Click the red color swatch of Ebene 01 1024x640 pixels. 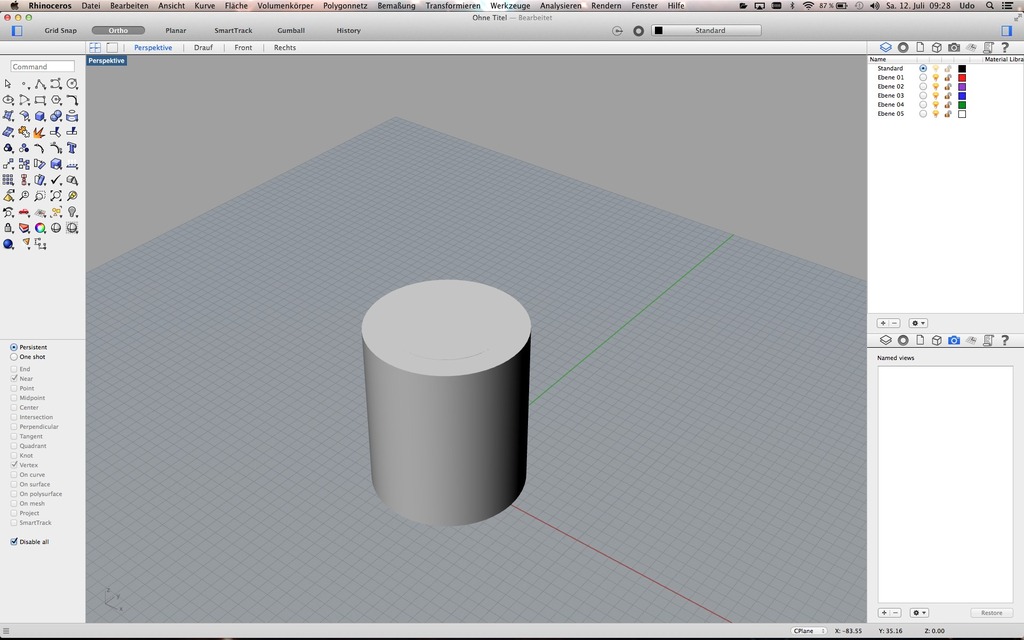962,78
